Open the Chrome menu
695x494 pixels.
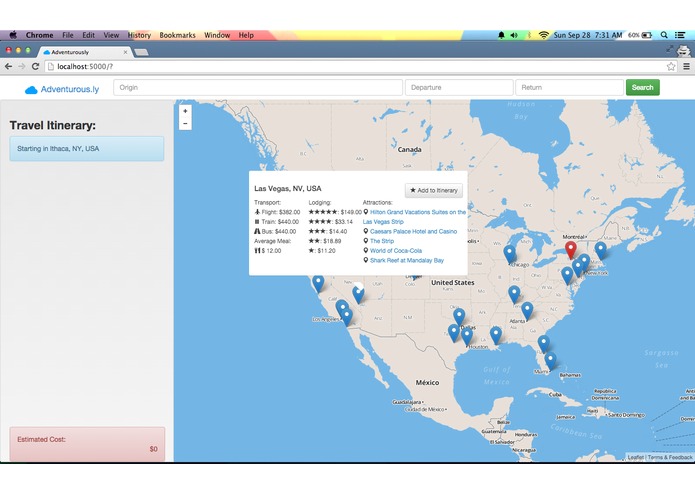tap(39, 35)
